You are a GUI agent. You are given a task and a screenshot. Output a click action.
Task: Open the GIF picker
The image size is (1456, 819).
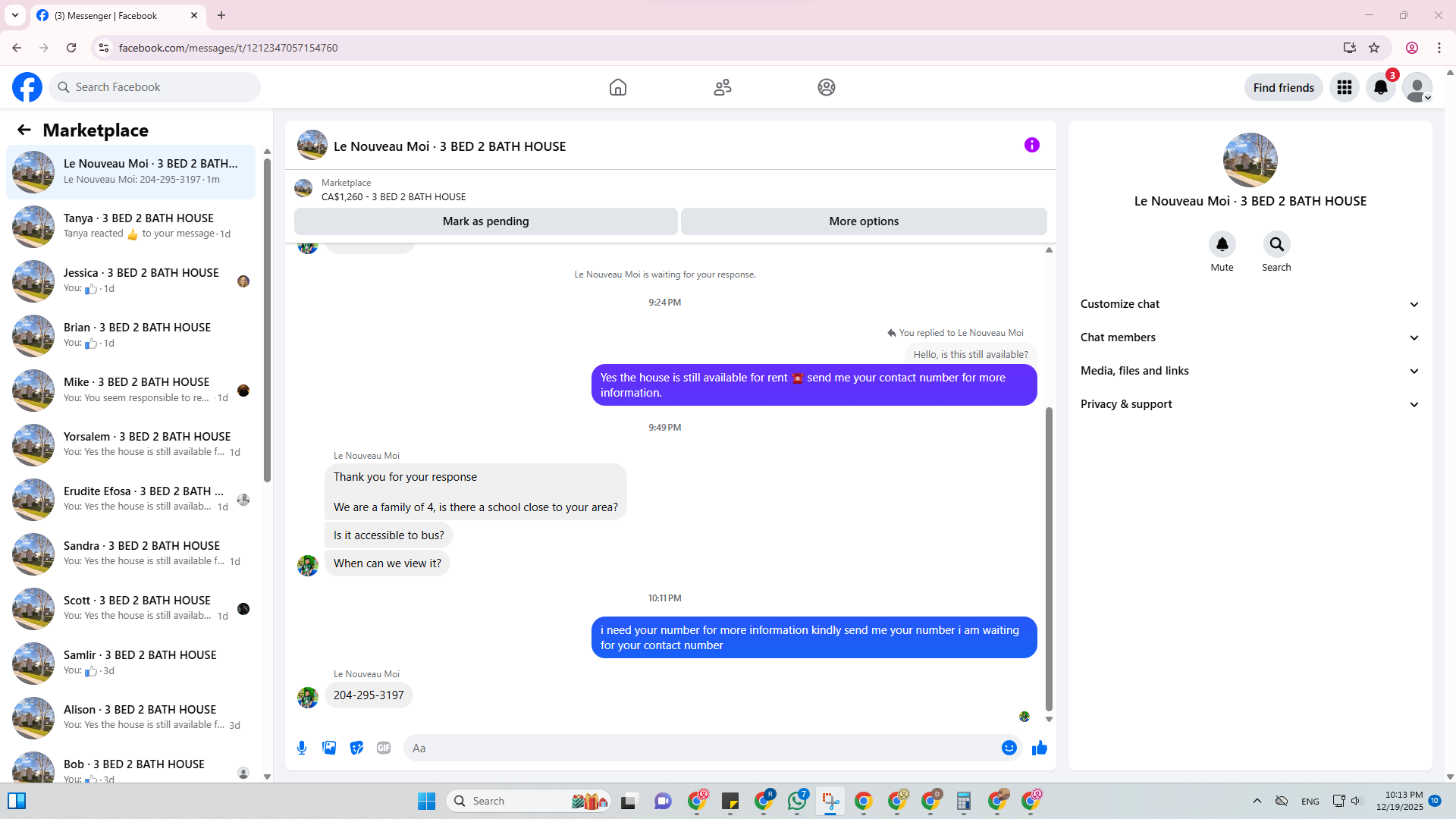tap(384, 748)
